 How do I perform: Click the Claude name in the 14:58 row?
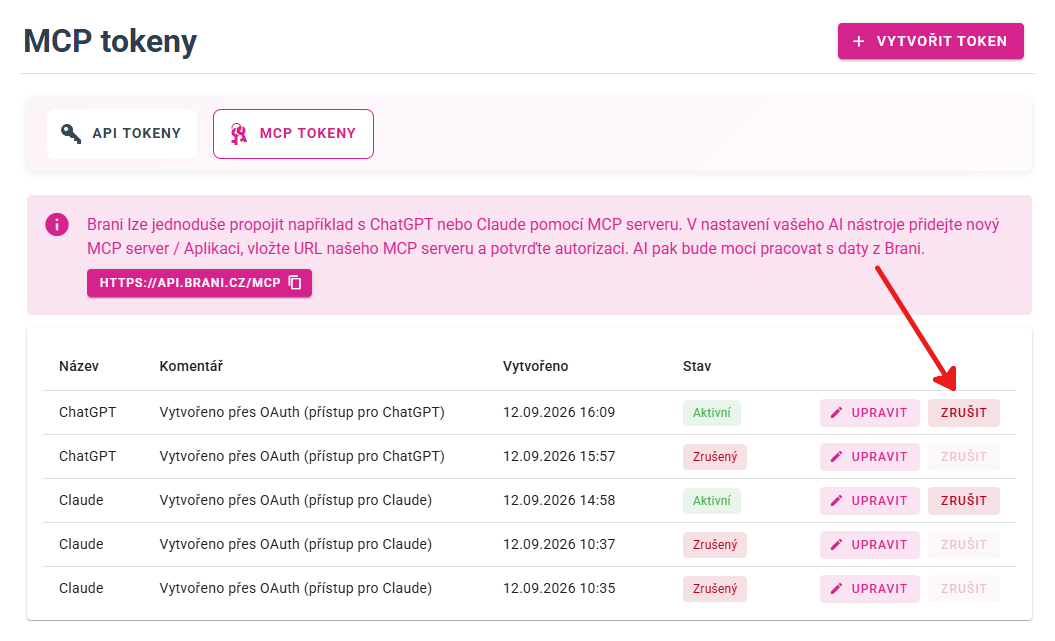point(81,500)
